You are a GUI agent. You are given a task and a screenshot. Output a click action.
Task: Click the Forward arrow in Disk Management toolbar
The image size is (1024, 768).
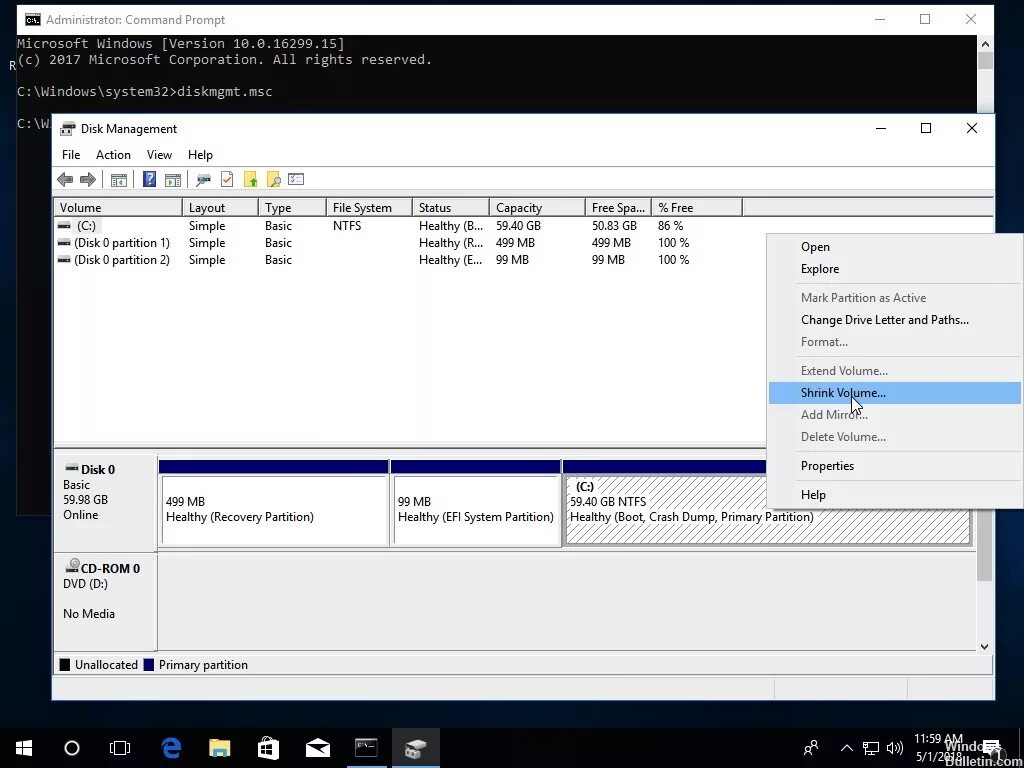(88, 180)
